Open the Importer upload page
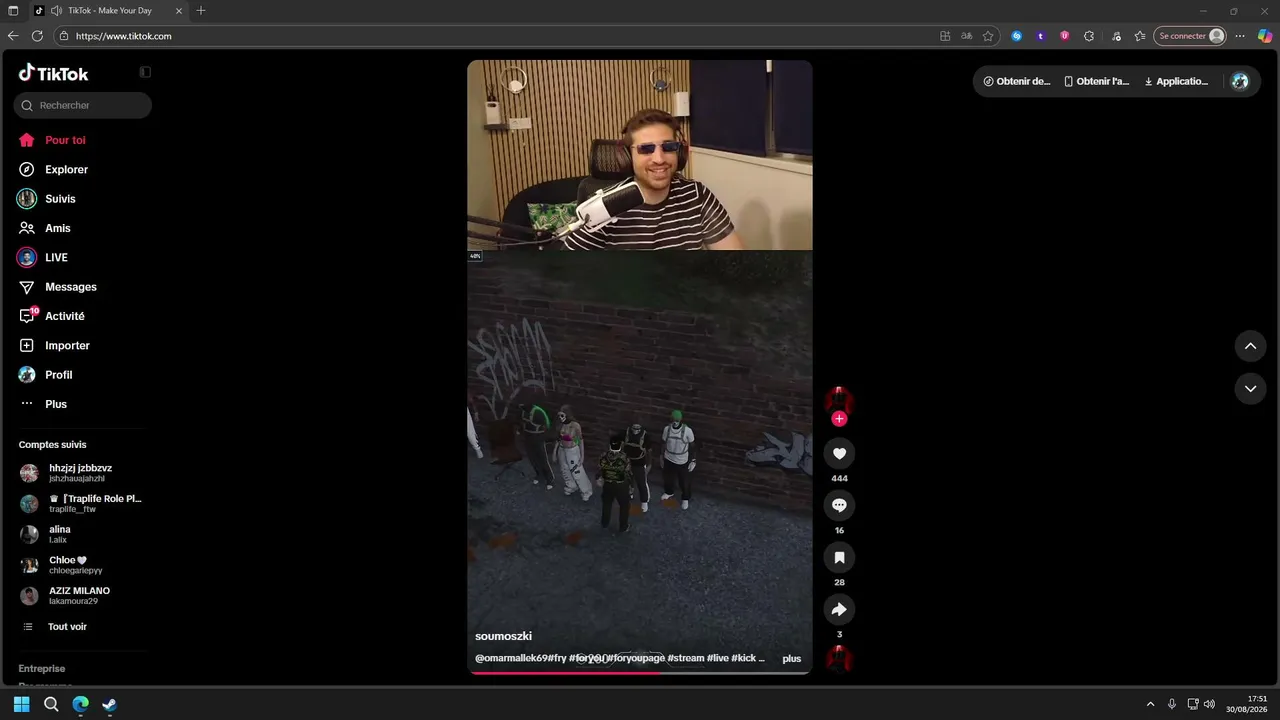The height and width of the screenshot is (720, 1280). coord(67,346)
